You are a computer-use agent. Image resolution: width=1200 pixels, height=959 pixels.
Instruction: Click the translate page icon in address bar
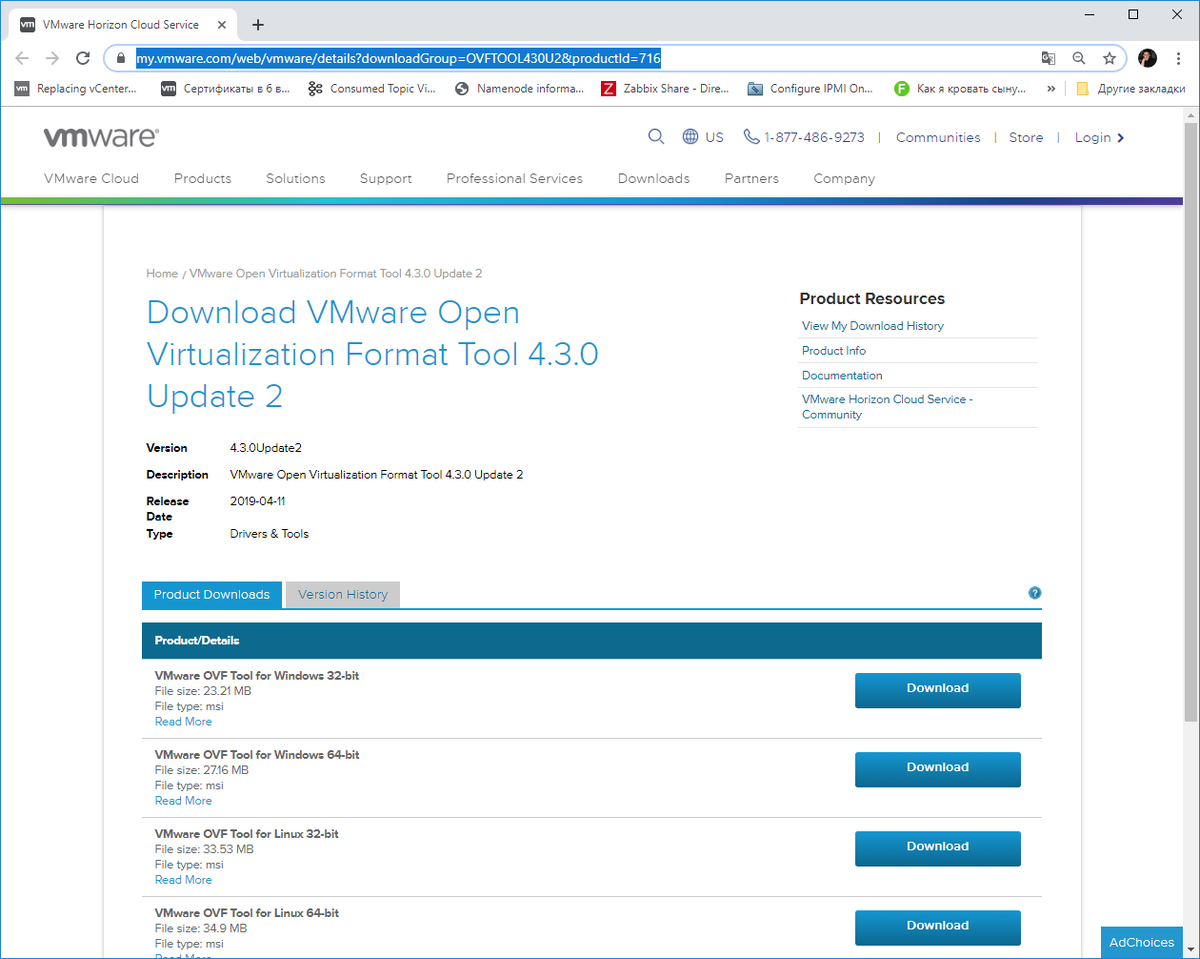pyautogui.click(x=1048, y=58)
